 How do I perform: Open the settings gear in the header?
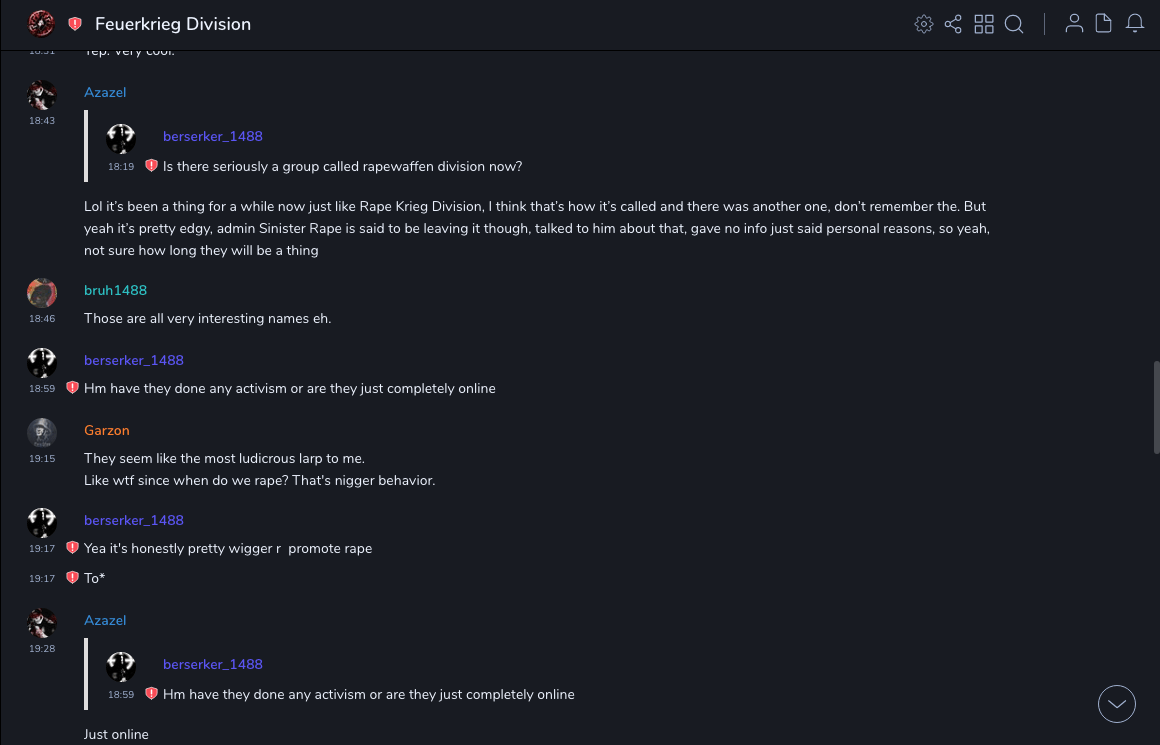pos(924,24)
